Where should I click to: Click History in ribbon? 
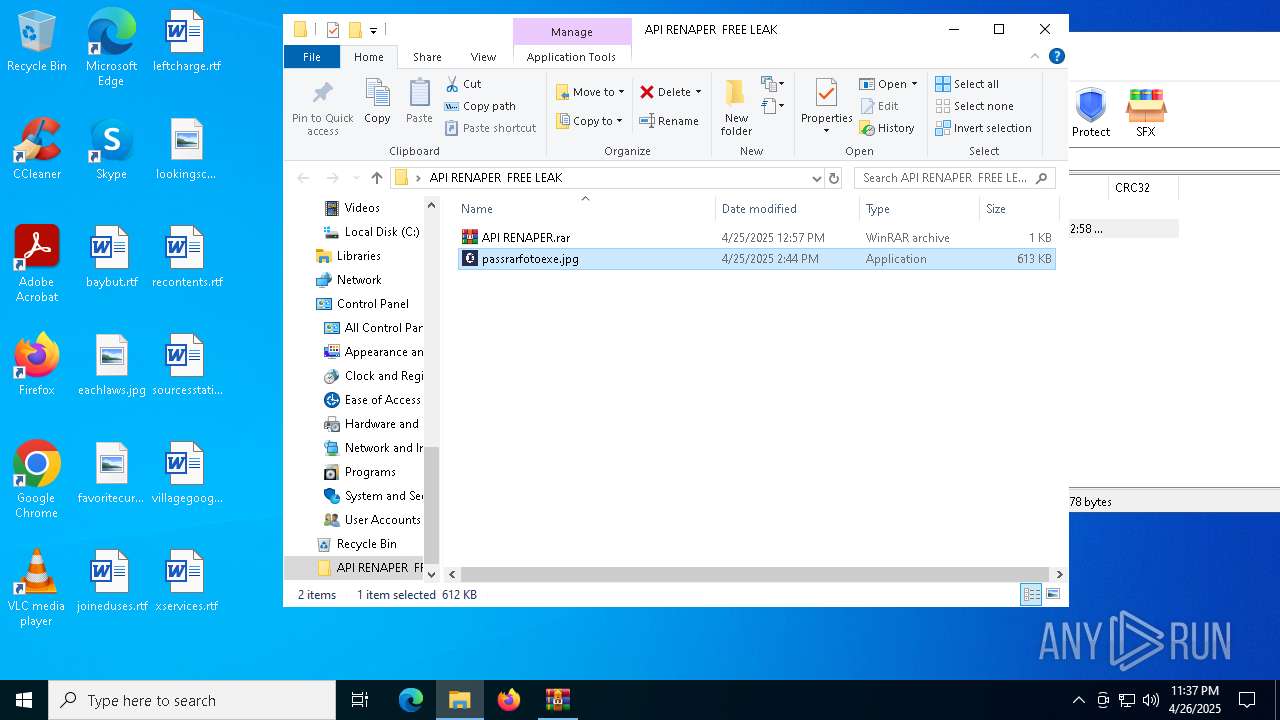(887, 128)
